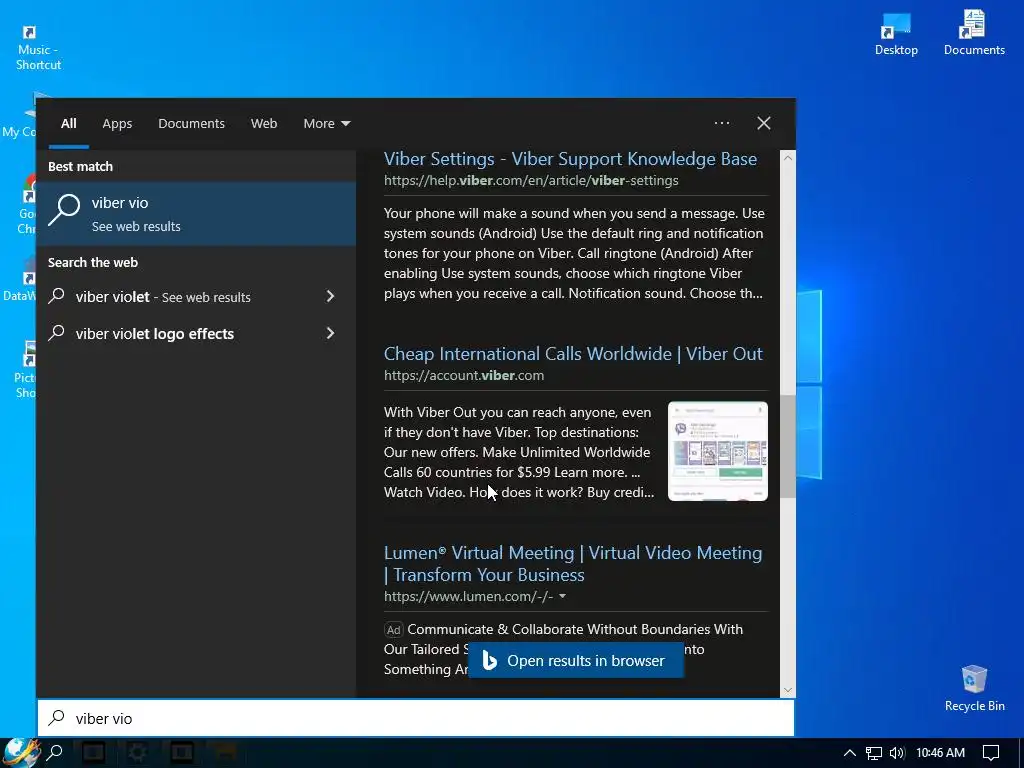The image size is (1024, 768).
Task: Open the Music - Shortcut desktop icon
Action: tap(38, 48)
